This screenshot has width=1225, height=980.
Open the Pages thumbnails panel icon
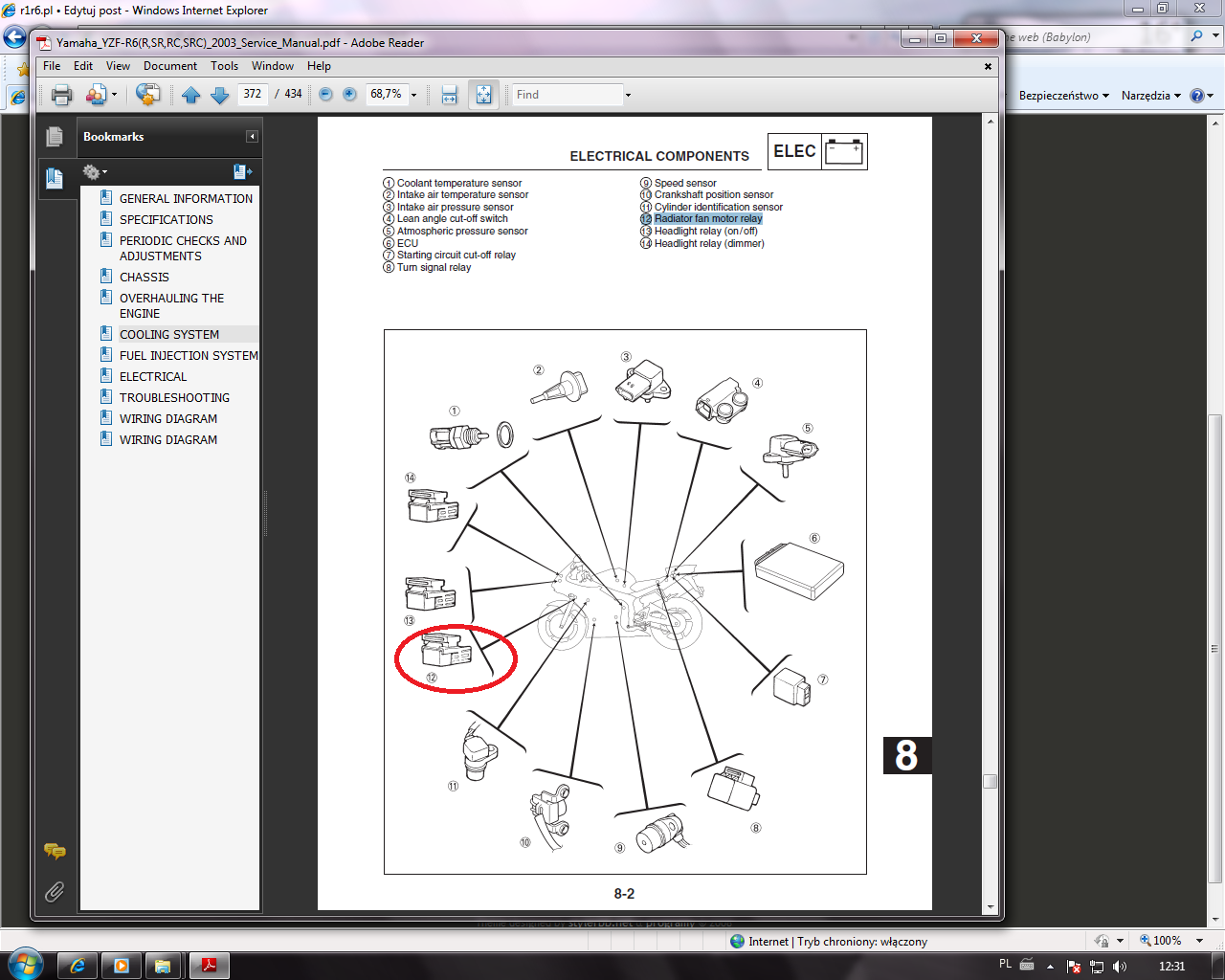(55, 137)
